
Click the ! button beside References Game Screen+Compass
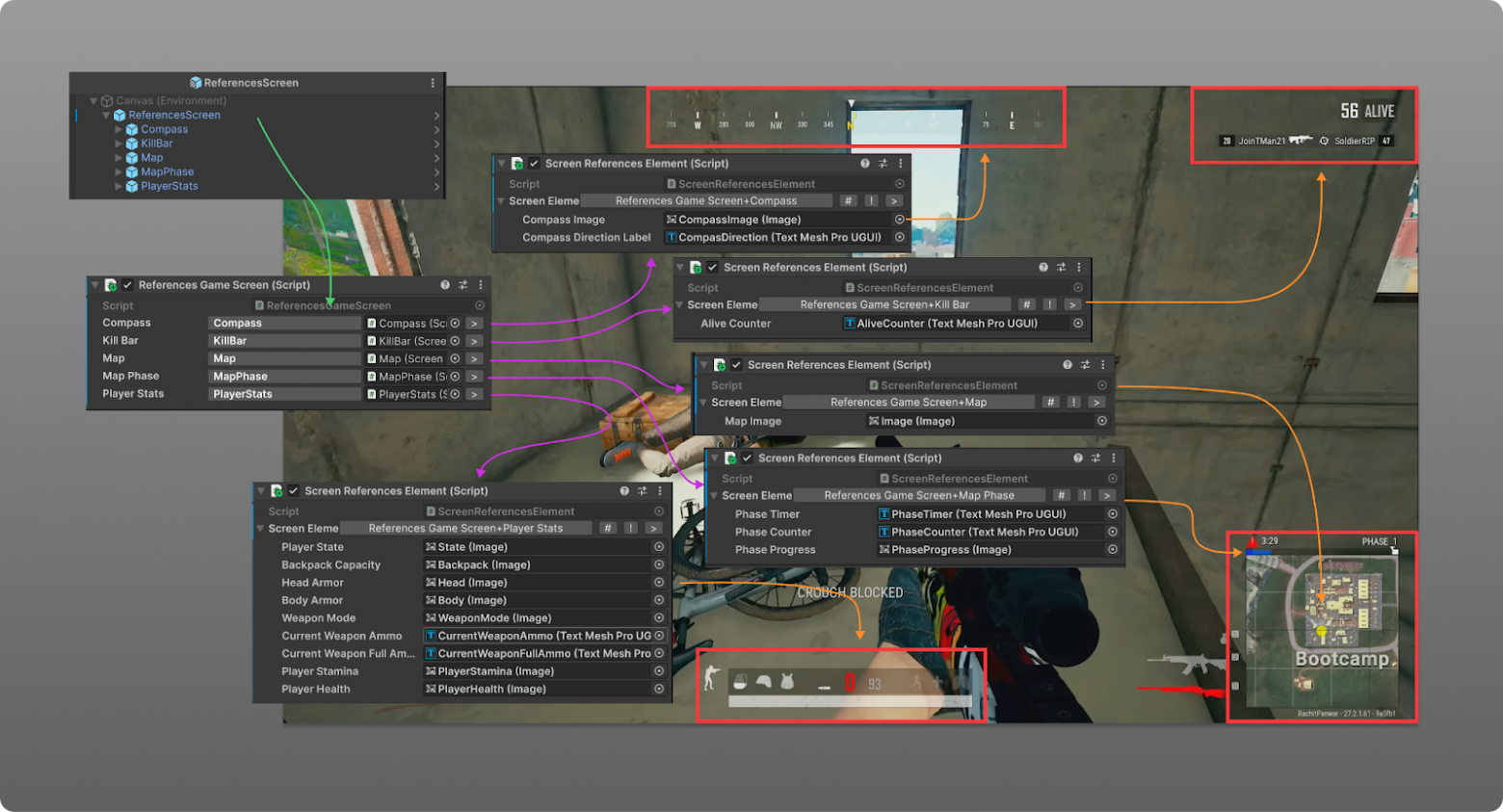tap(871, 201)
